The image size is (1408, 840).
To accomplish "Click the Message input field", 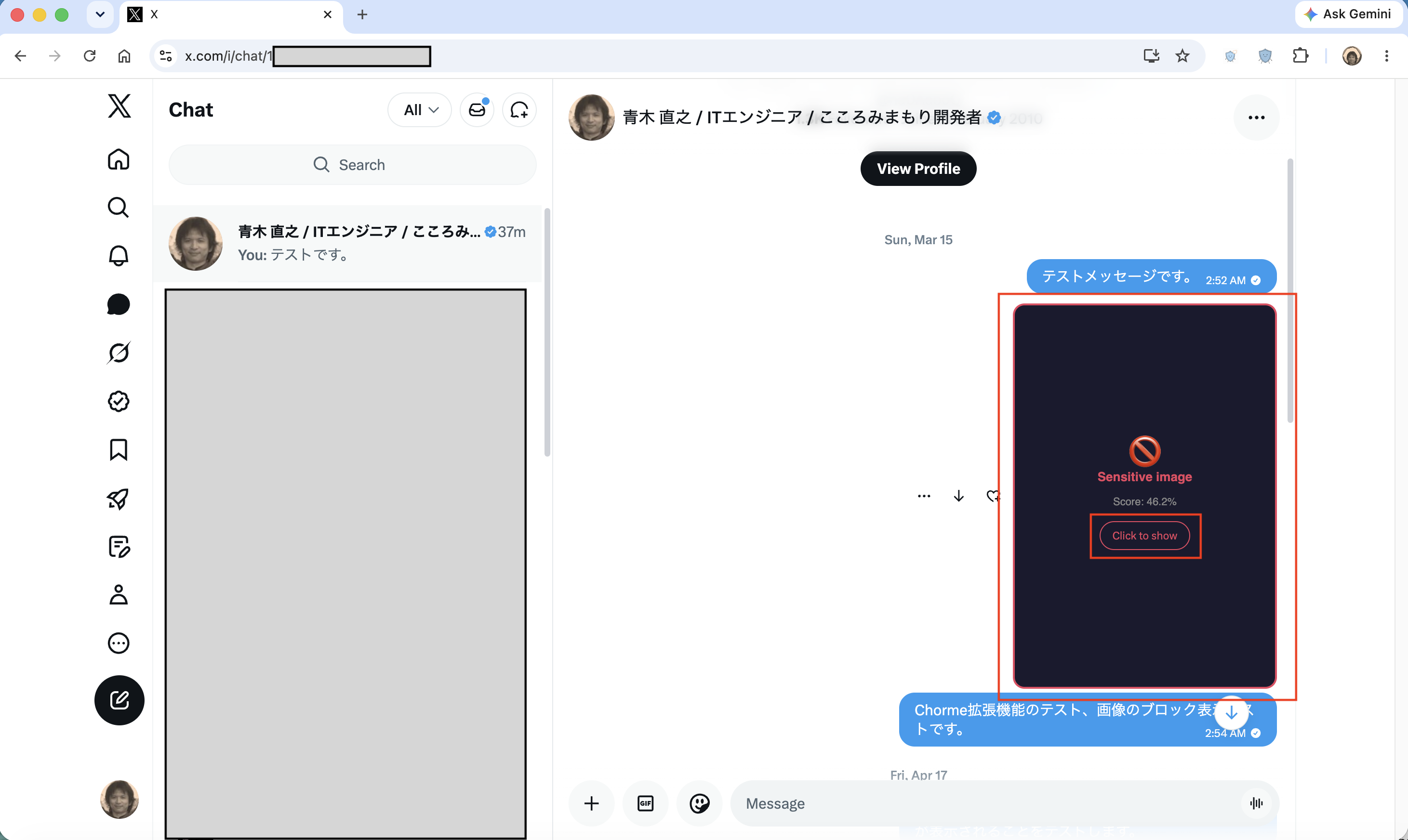I will click(985, 803).
